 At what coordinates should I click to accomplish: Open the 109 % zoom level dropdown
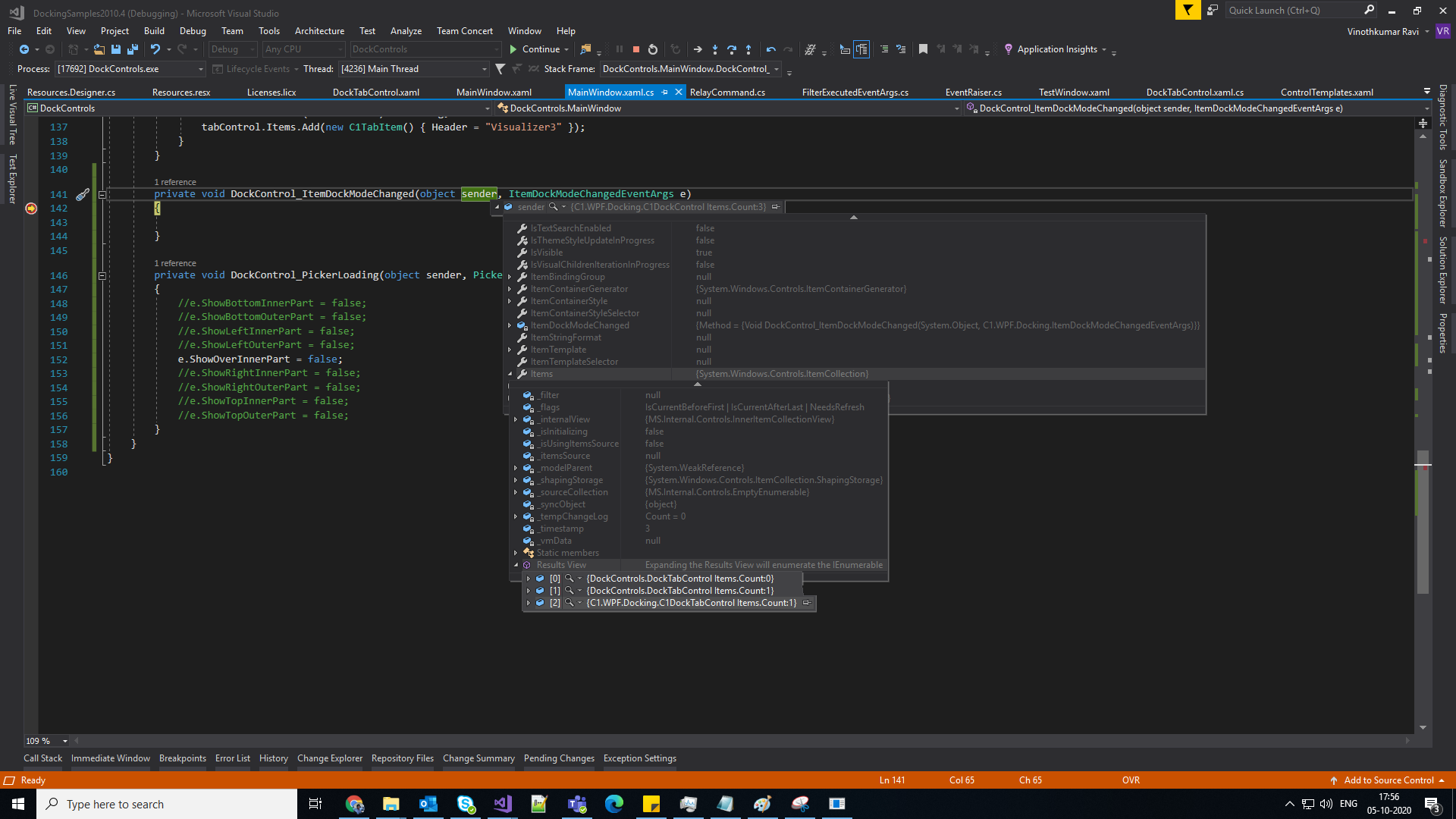pyautogui.click(x=46, y=741)
